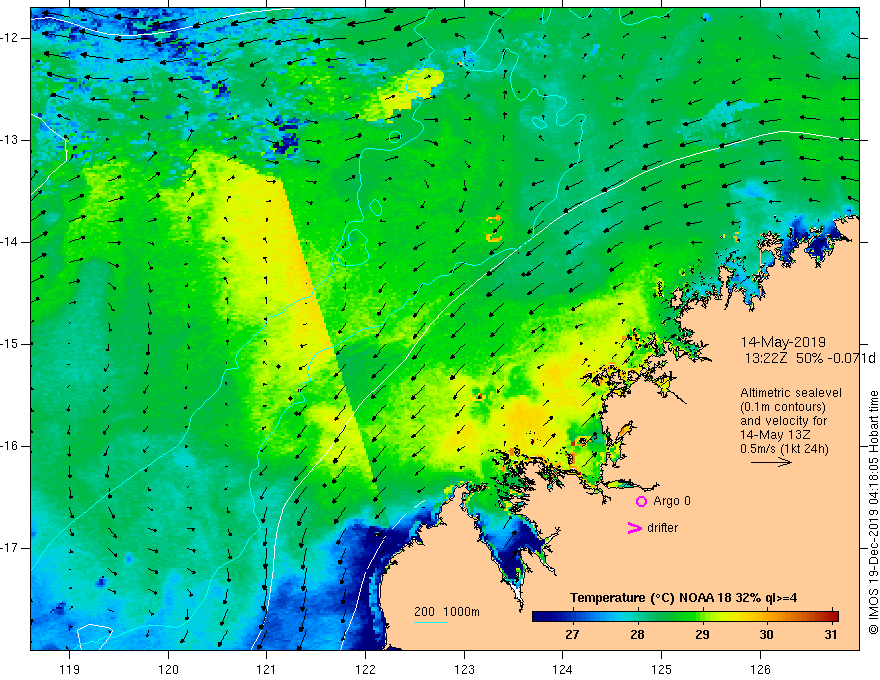Click the magenta drifter arrow marker in legend
Viewport: 880px width, 680px height.
pos(634,528)
